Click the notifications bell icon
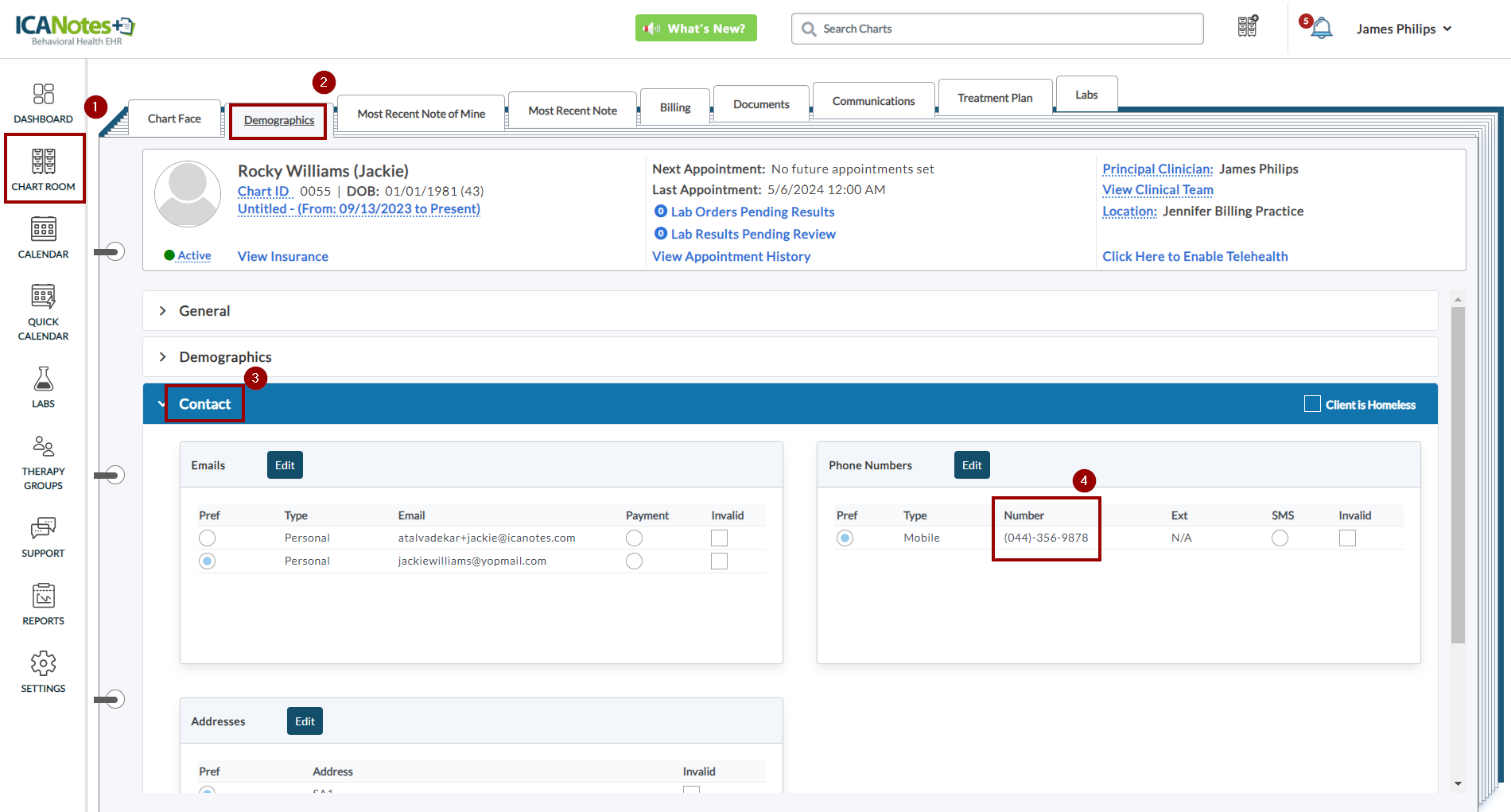Image resolution: width=1511 pixels, height=812 pixels. pos(1321,29)
